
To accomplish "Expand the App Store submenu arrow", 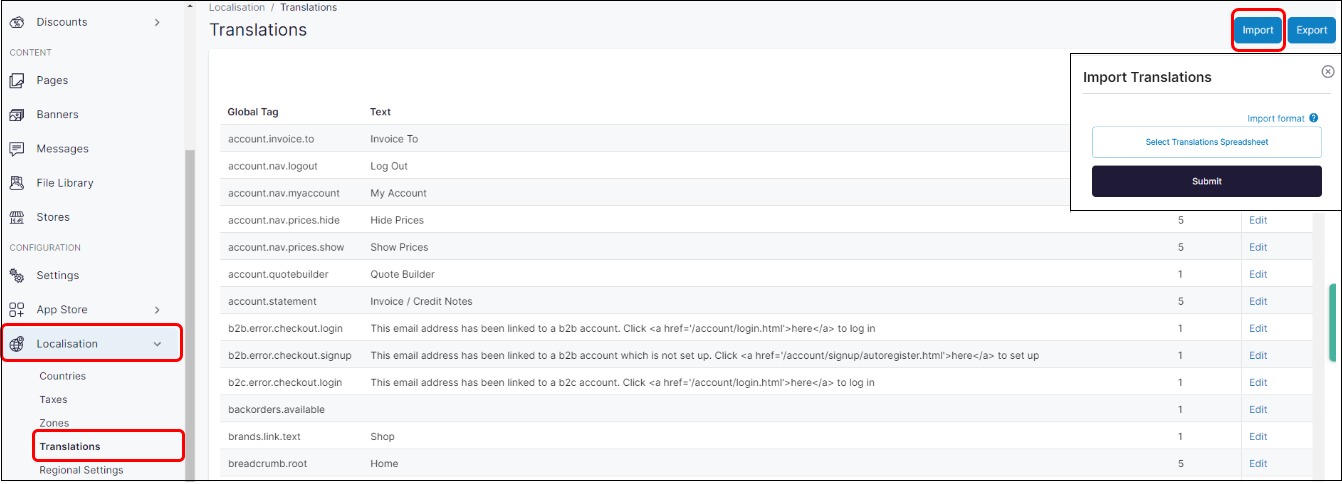I will (x=157, y=310).
